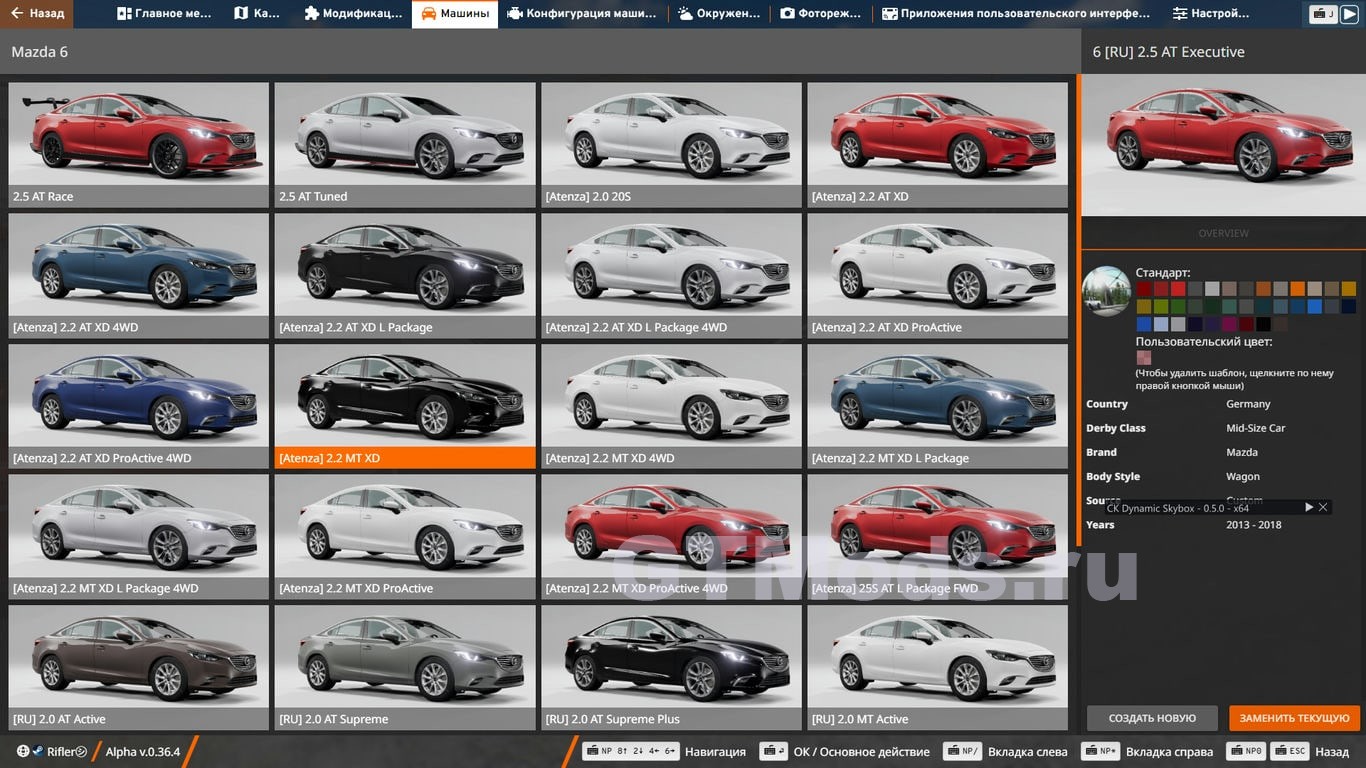Viewport: 1366px width, 768px height.
Task: Choose the red [Atenza] 2.2 AT XD
Action: [x=937, y=144]
